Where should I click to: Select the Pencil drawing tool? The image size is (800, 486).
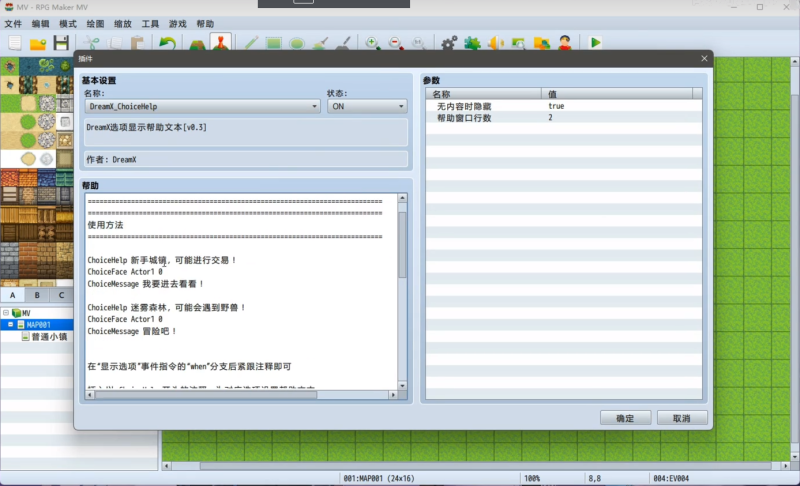pos(251,43)
